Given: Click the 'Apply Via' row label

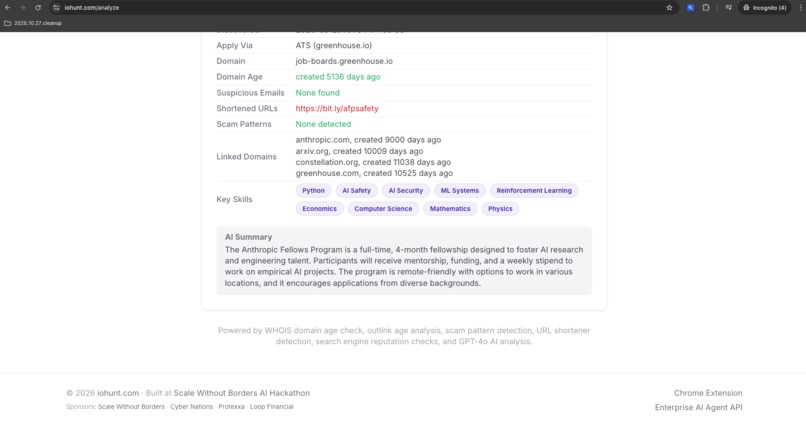Looking at the screenshot, I should pos(234,46).
